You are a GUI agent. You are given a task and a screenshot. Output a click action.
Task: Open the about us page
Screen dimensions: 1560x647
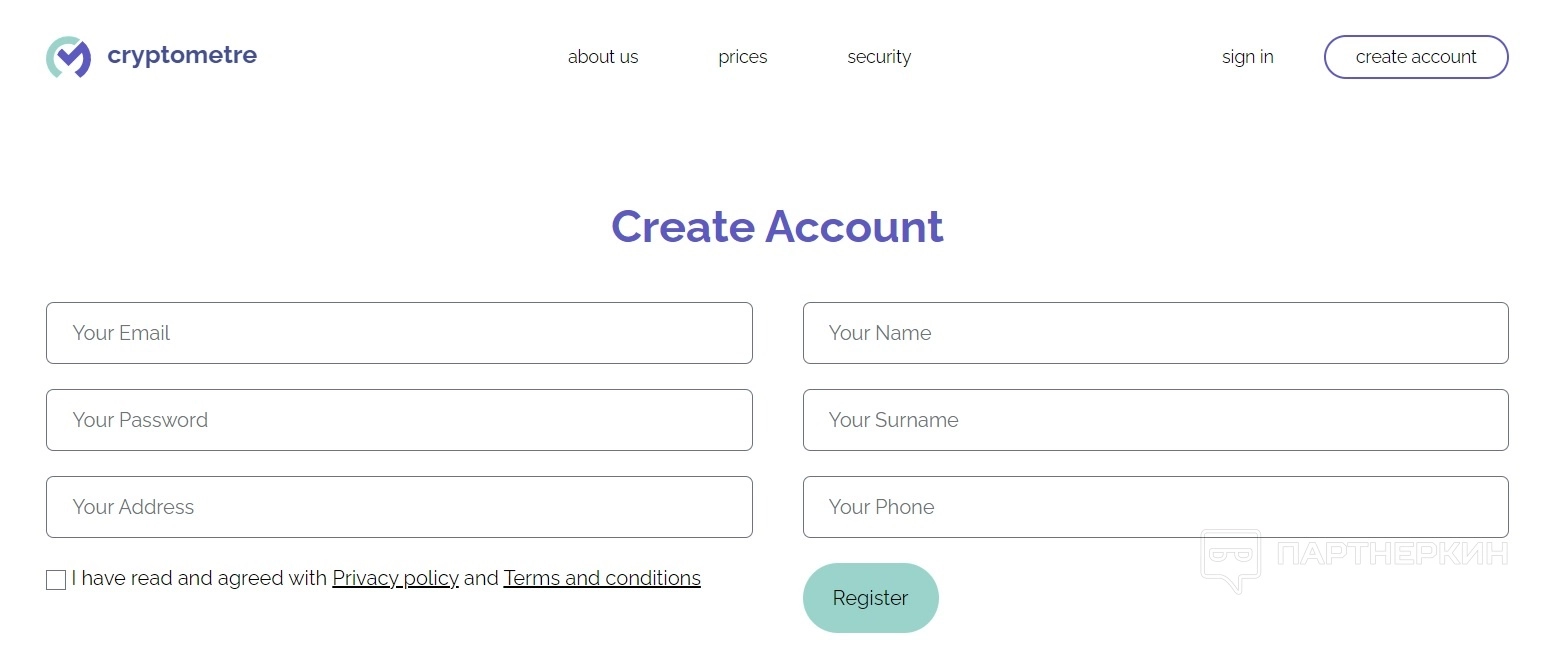tap(603, 57)
